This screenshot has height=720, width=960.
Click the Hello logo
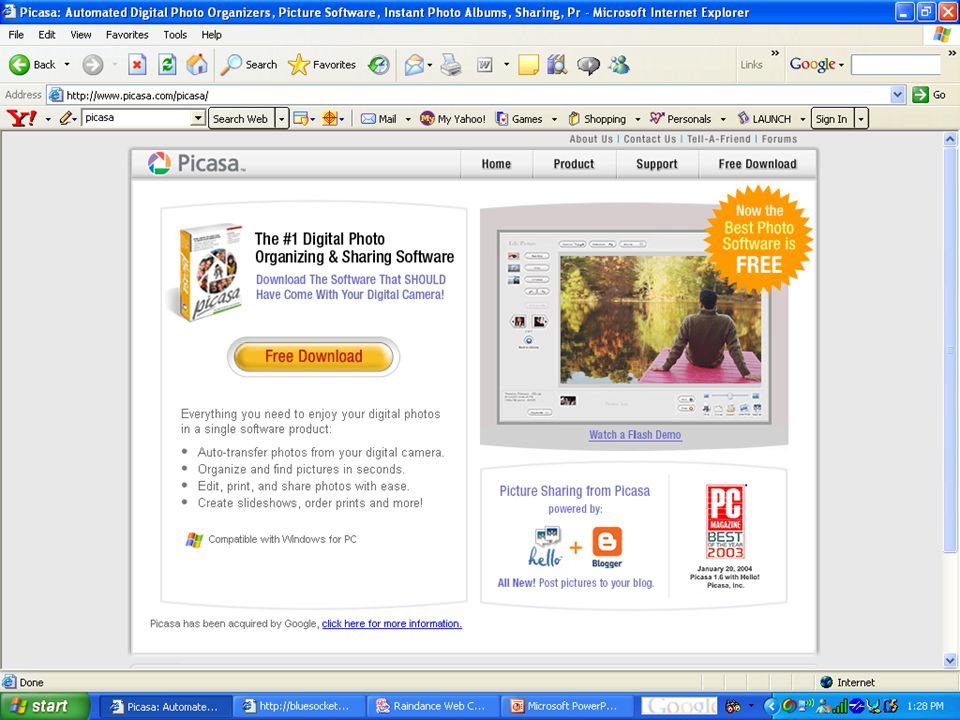coord(545,546)
